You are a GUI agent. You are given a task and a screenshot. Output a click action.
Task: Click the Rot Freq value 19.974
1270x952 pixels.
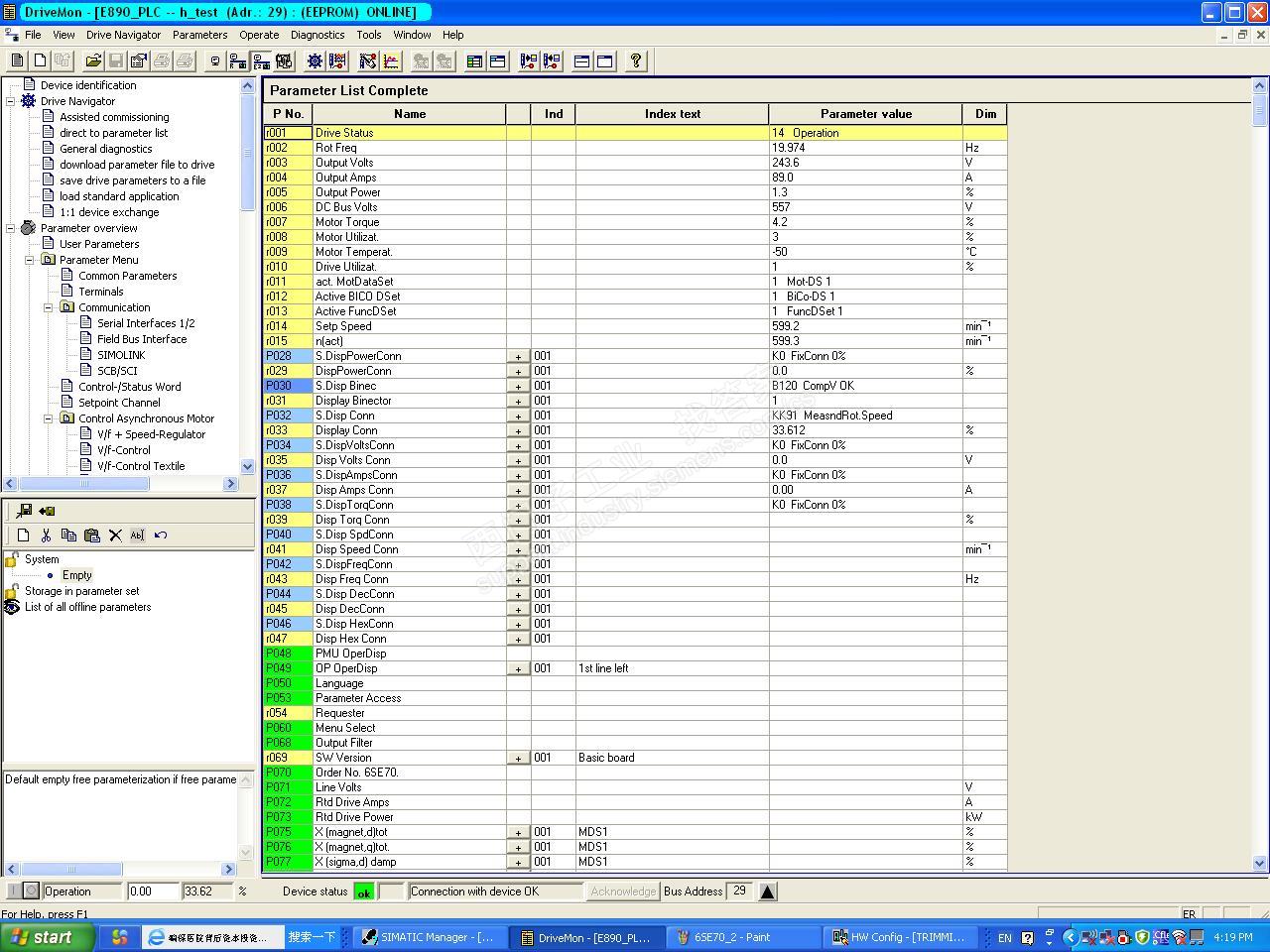click(x=865, y=148)
